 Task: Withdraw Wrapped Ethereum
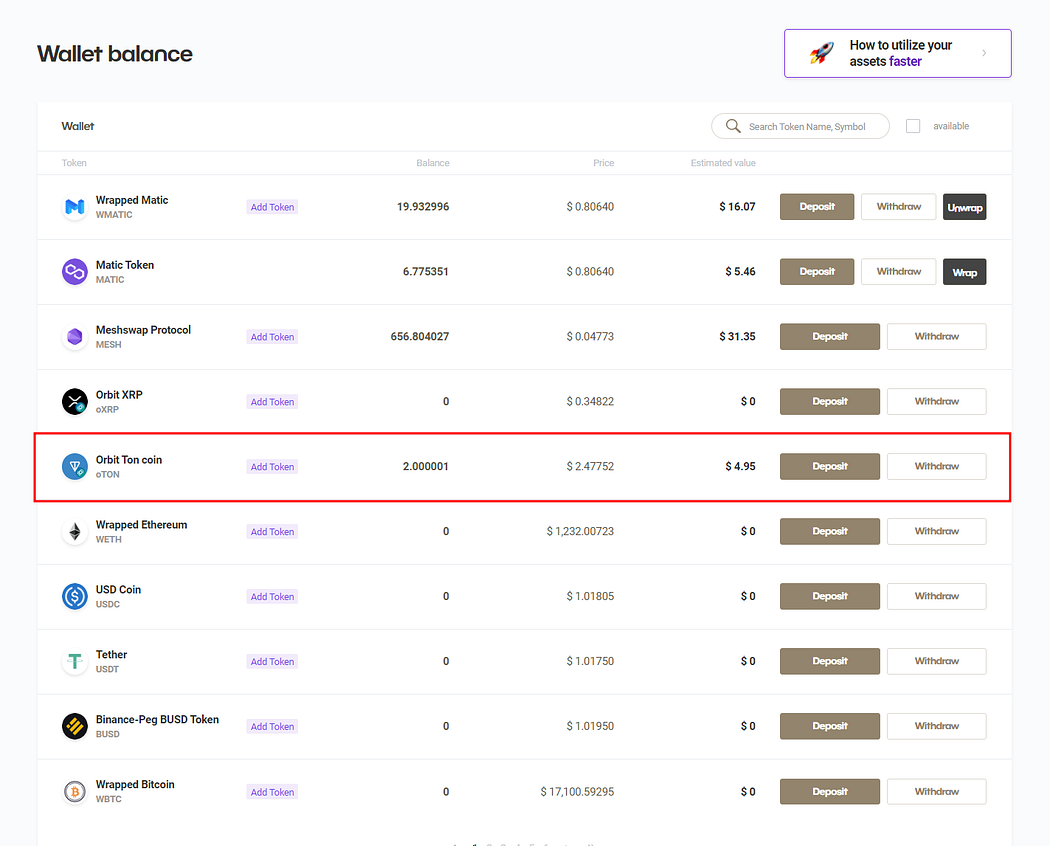tap(937, 532)
